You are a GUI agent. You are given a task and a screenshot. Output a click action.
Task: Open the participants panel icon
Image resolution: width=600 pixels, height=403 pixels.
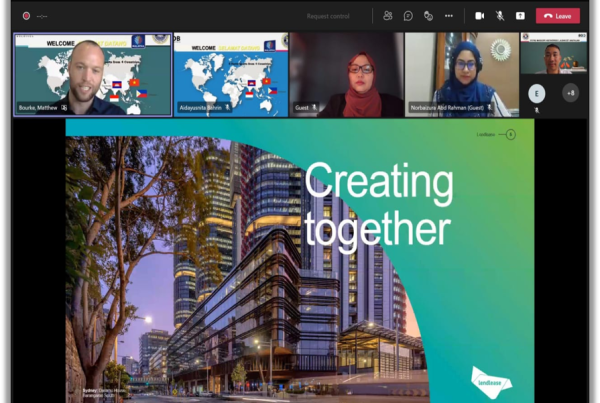[388, 16]
